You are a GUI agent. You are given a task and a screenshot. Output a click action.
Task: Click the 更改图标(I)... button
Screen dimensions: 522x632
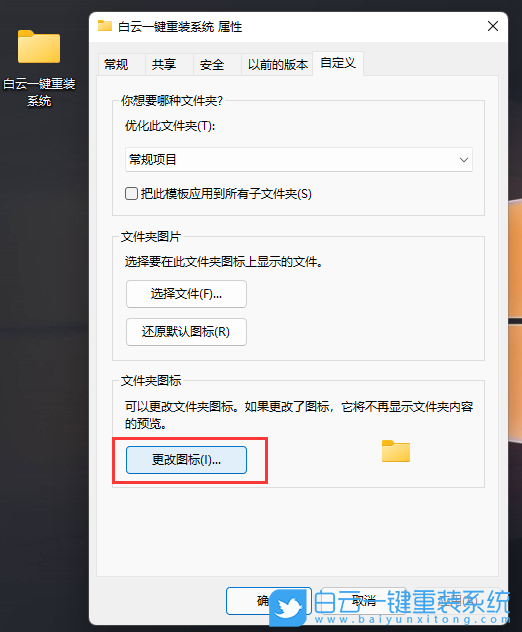[186, 459]
